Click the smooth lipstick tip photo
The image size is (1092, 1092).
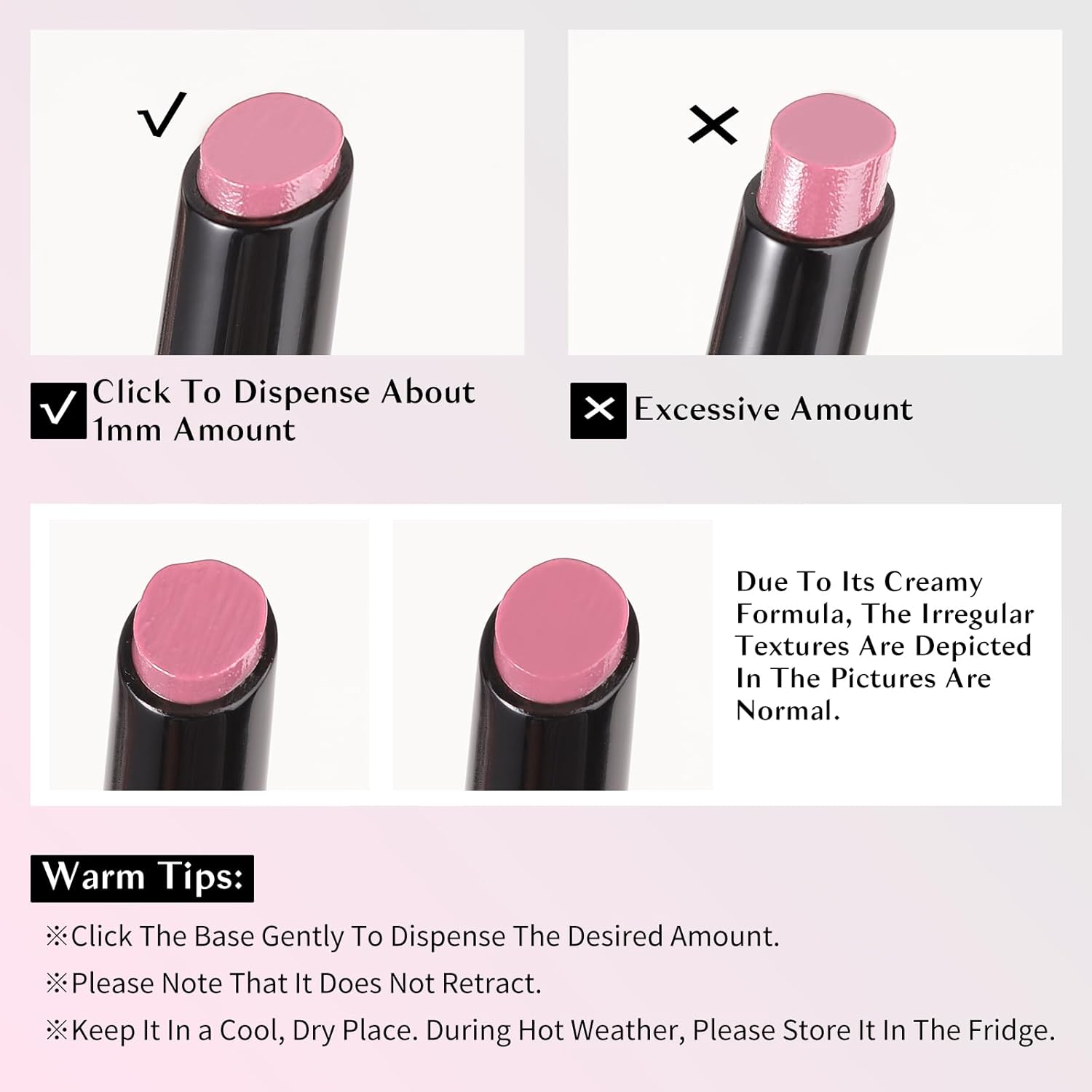click(553, 654)
